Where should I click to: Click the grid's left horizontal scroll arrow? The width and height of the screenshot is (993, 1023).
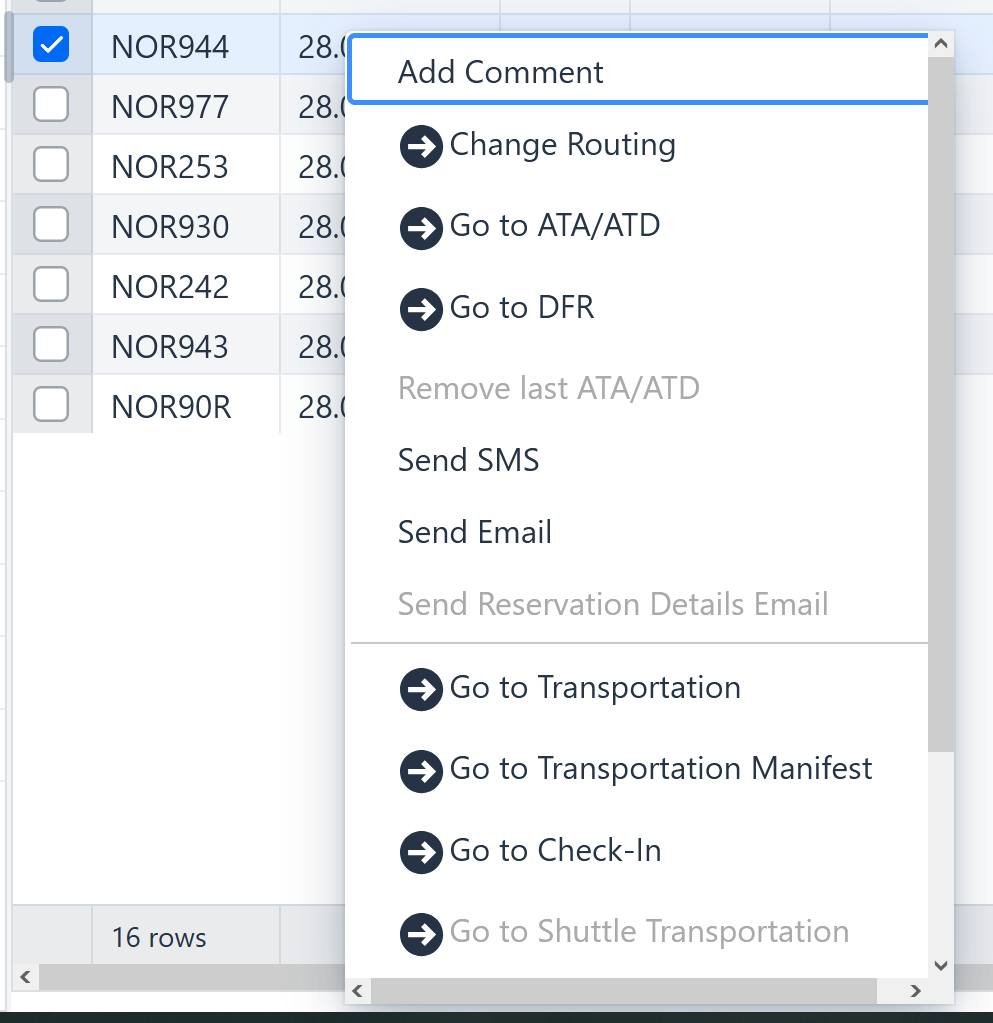26,975
